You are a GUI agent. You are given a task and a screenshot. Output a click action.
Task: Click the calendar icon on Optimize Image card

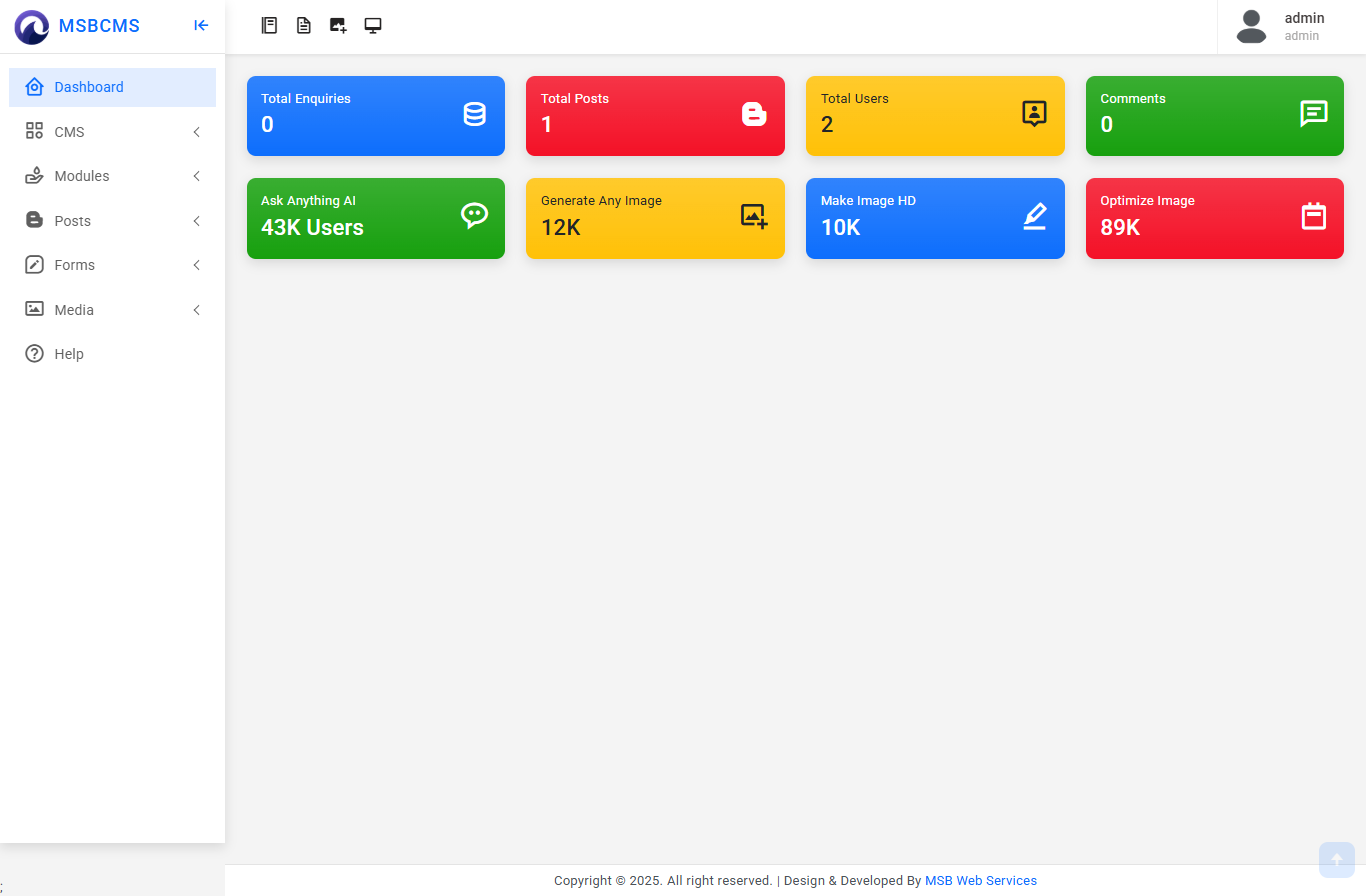point(1313,216)
